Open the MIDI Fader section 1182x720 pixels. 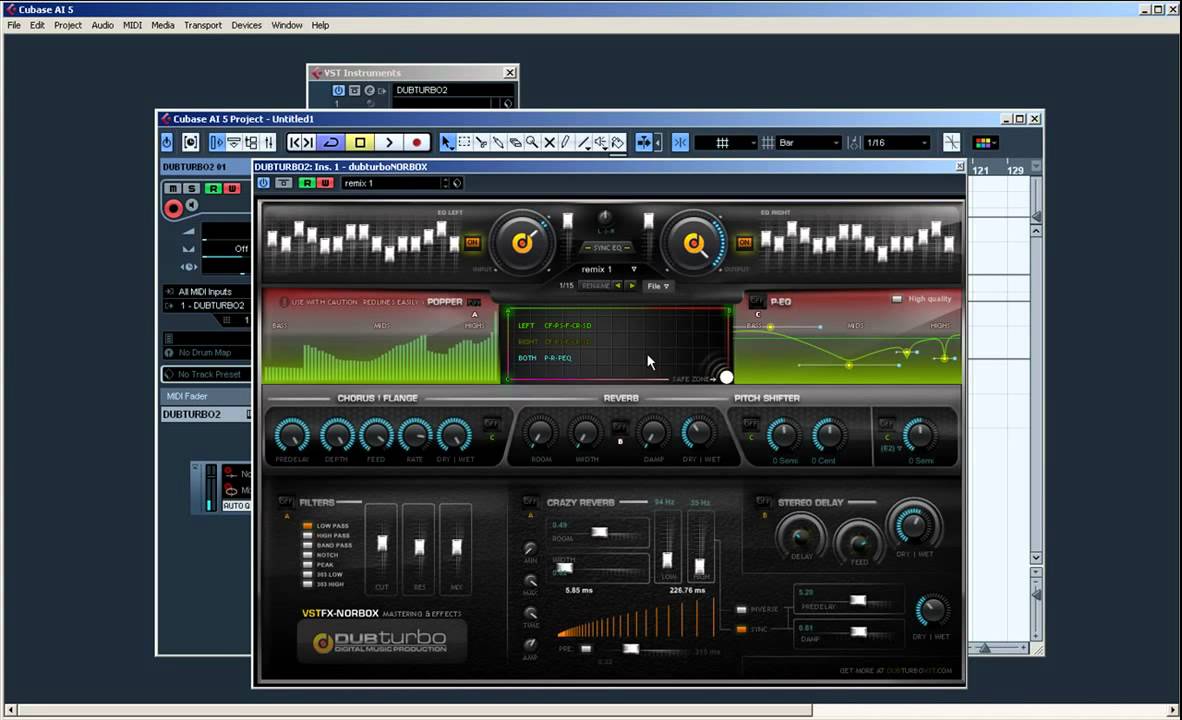pyautogui.click(x=206, y=396)
